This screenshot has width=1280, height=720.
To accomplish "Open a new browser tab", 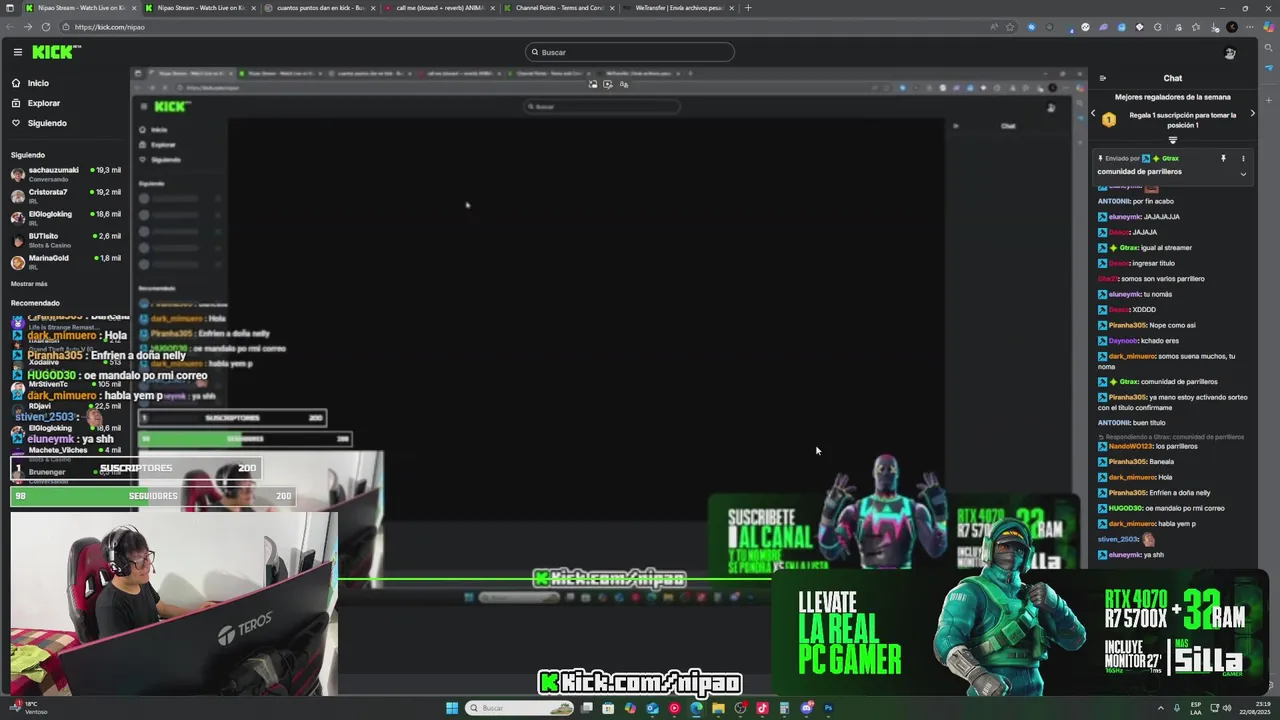I will tap(748, 8).
